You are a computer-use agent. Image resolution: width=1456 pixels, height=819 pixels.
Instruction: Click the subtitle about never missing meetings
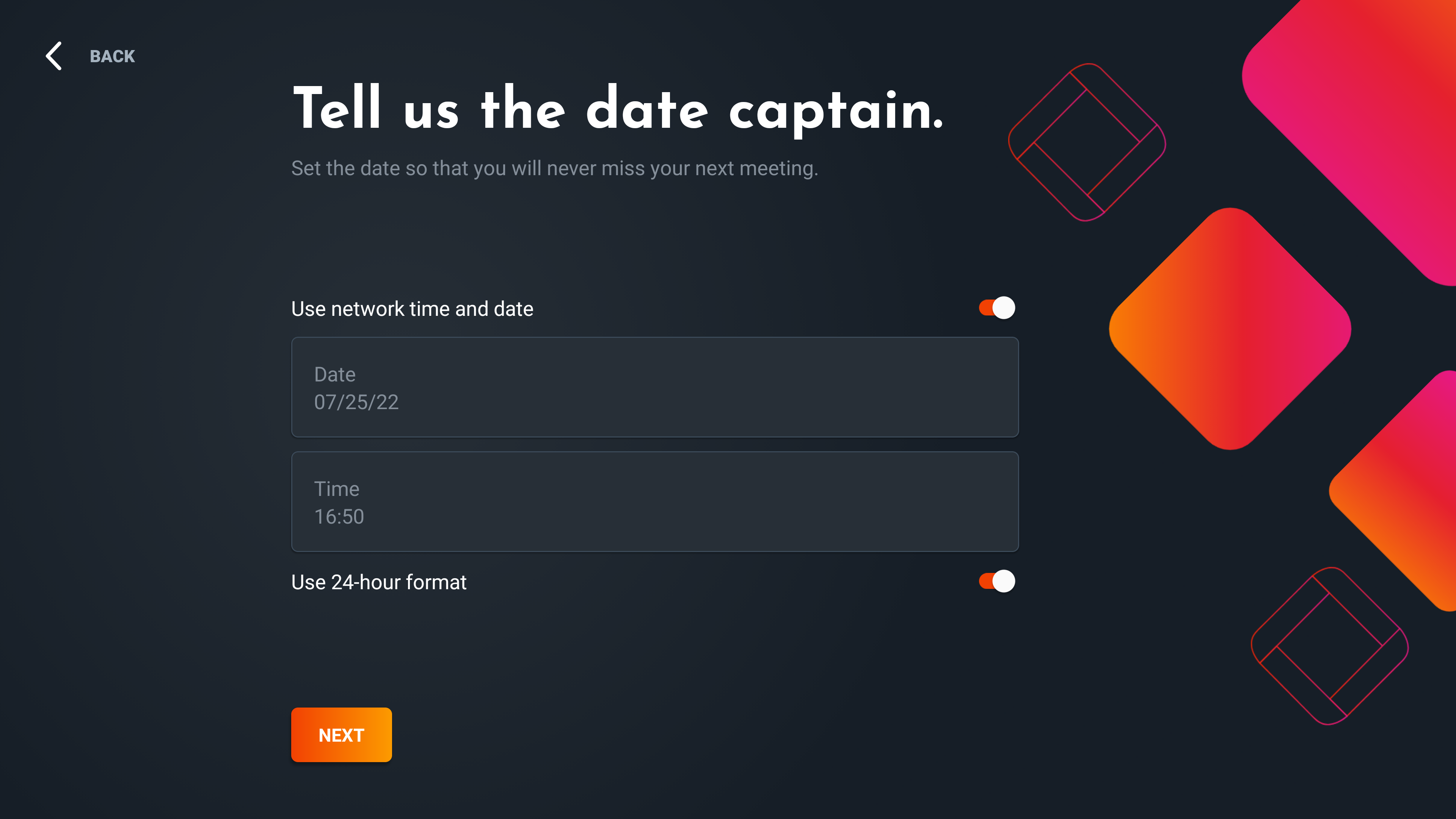coord(554,168)
